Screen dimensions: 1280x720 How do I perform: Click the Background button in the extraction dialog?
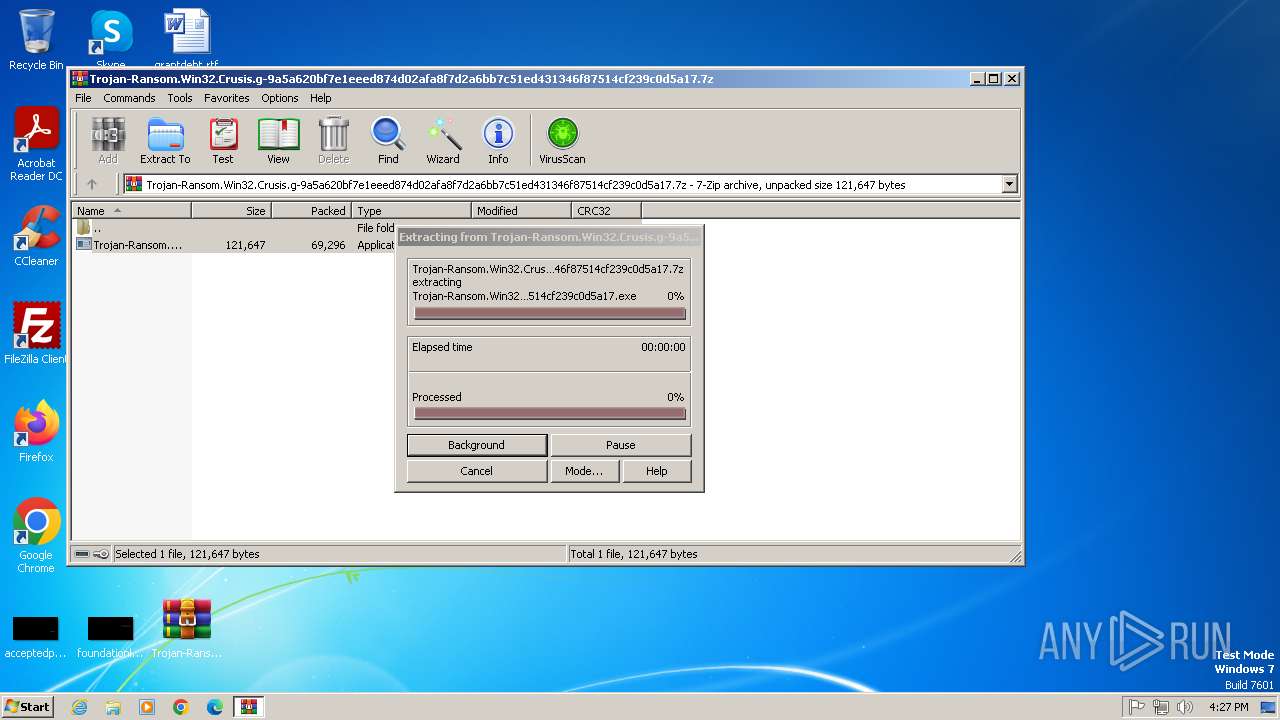click(477, 445)
